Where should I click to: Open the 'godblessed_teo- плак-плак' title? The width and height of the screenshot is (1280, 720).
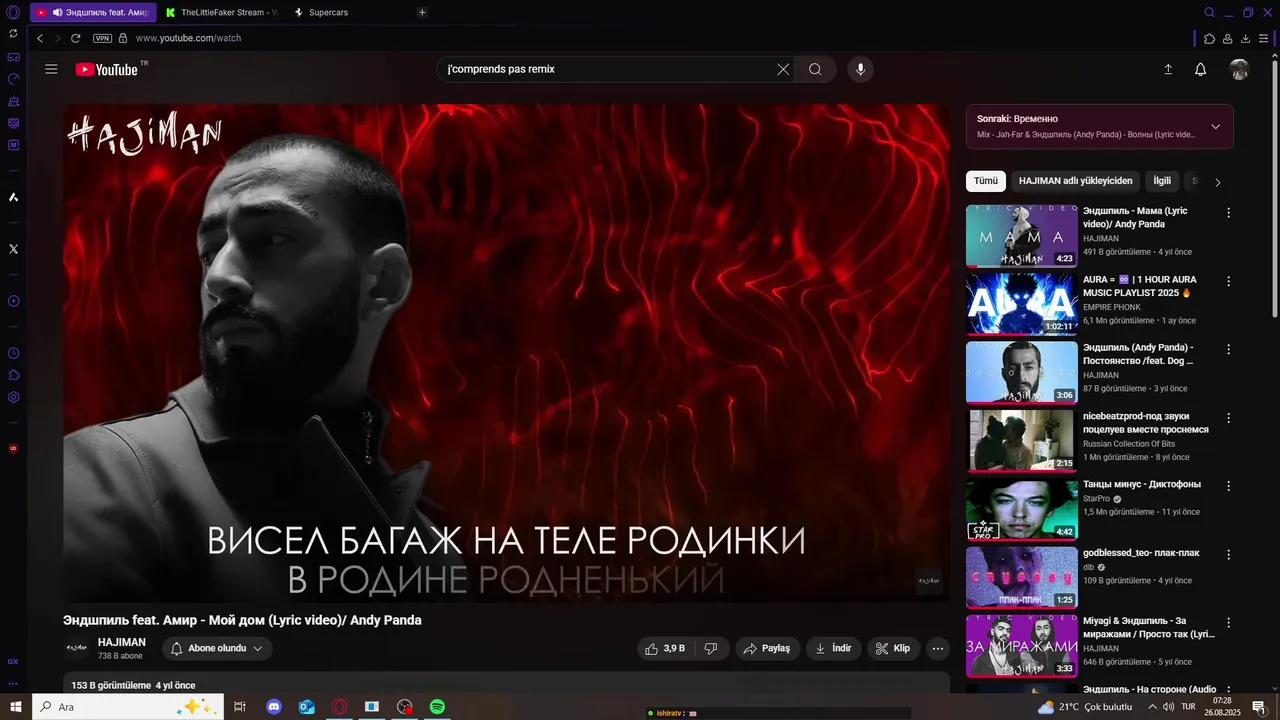tap(1141, 553)
